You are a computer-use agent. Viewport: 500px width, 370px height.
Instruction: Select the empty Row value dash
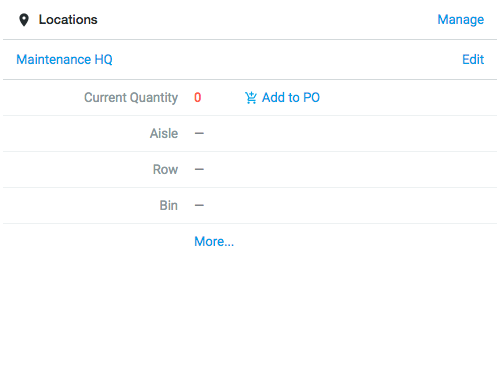tap(199, 170)
